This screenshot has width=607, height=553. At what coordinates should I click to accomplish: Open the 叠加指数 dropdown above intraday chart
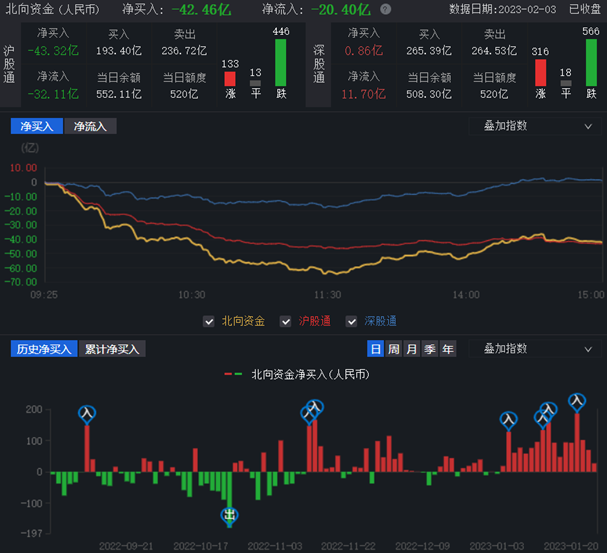coord(533,126)
